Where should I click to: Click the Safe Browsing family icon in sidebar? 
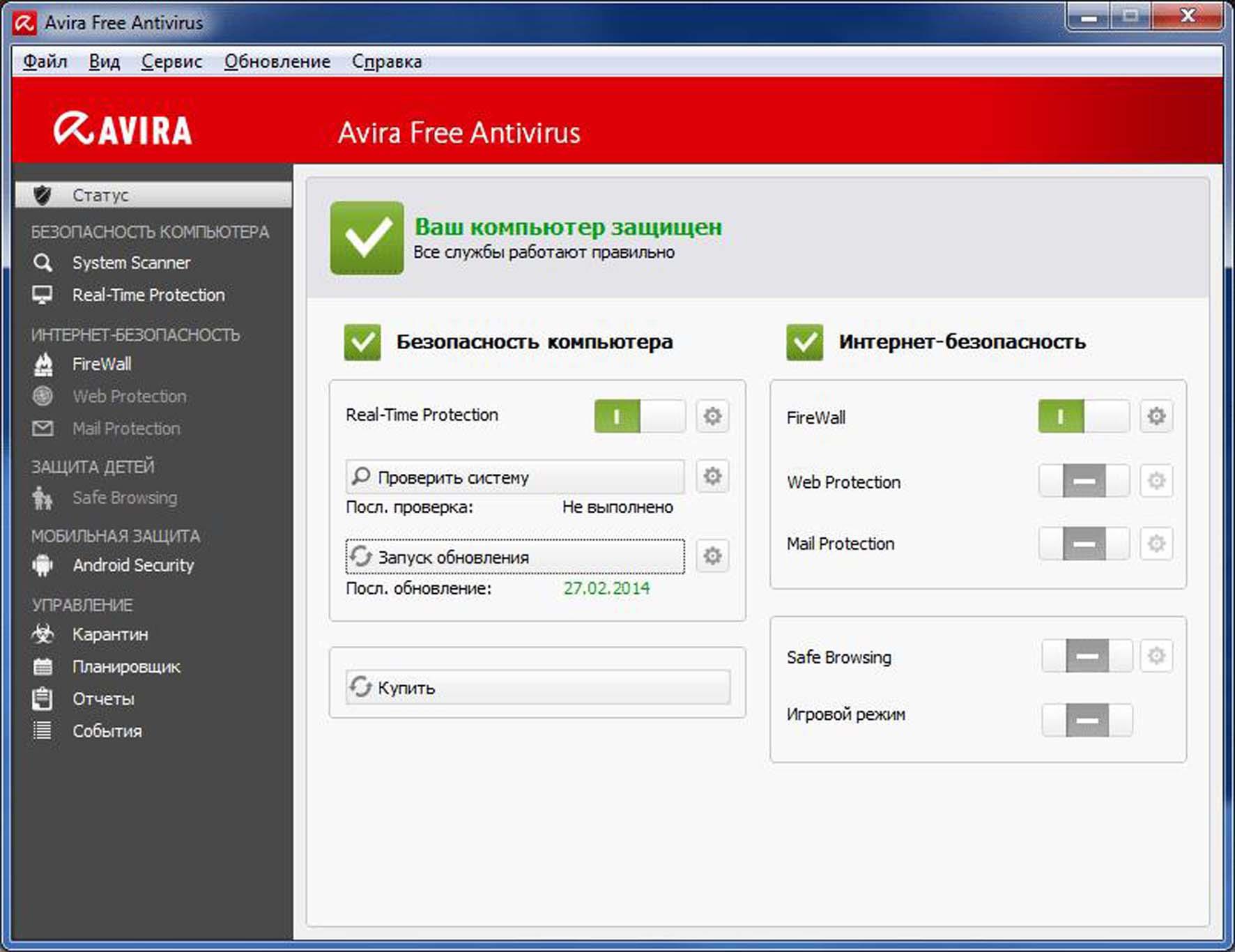[43, 498]
